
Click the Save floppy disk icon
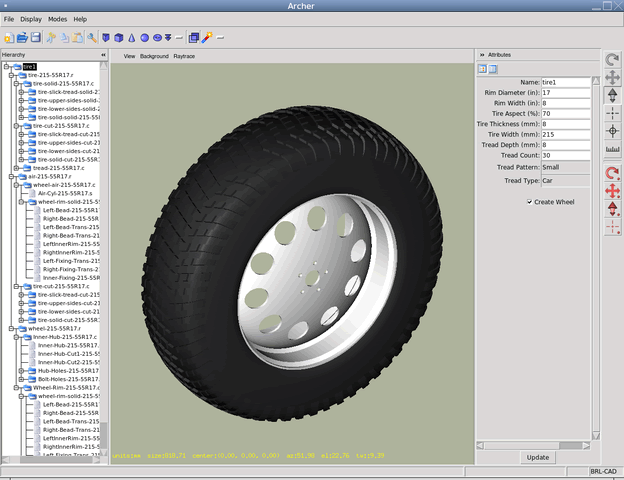point(36,37)
